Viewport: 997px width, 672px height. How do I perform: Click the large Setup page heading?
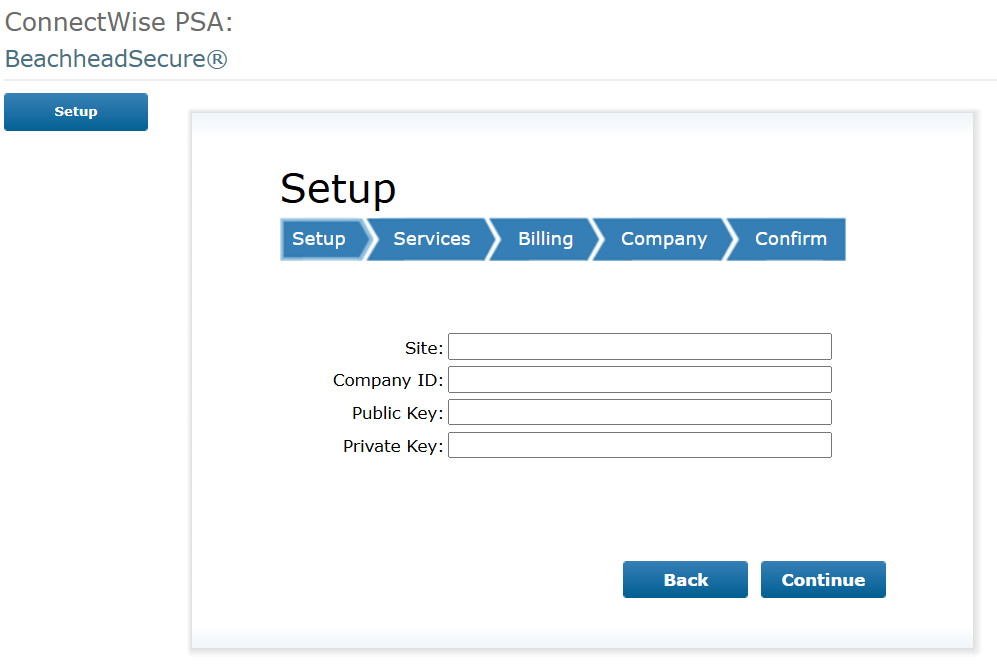click(x=338, y=189)
